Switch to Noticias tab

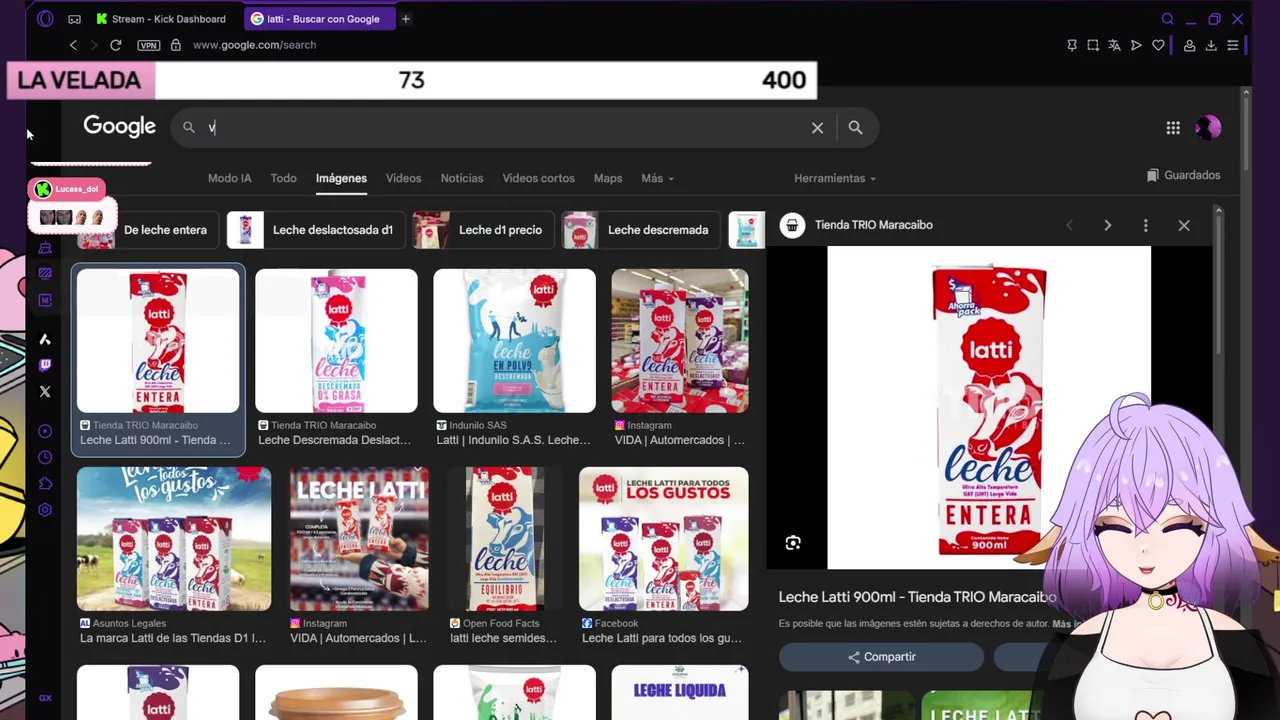[x=462, y=178]
